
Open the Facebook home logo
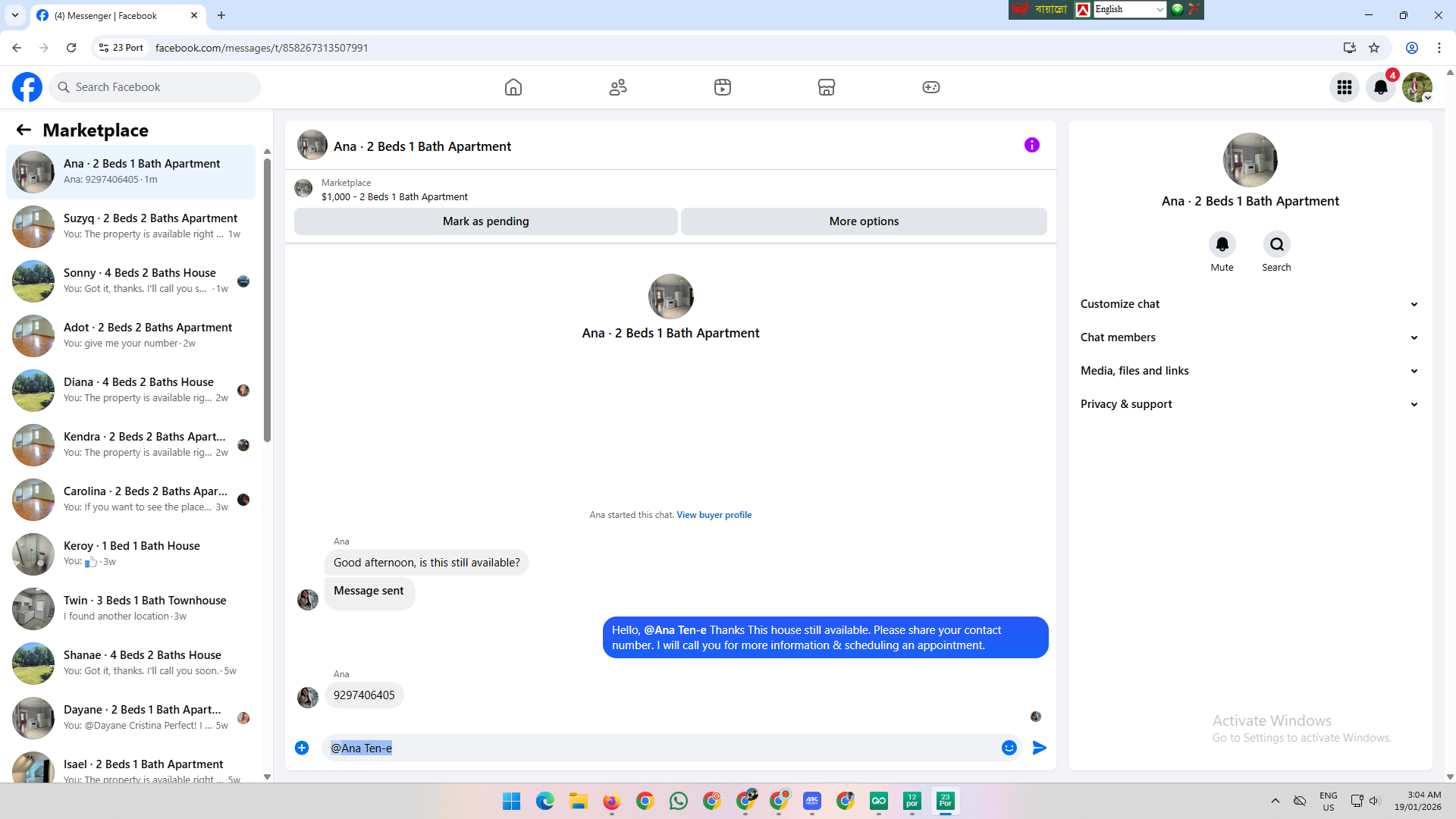tap(27, 87)
